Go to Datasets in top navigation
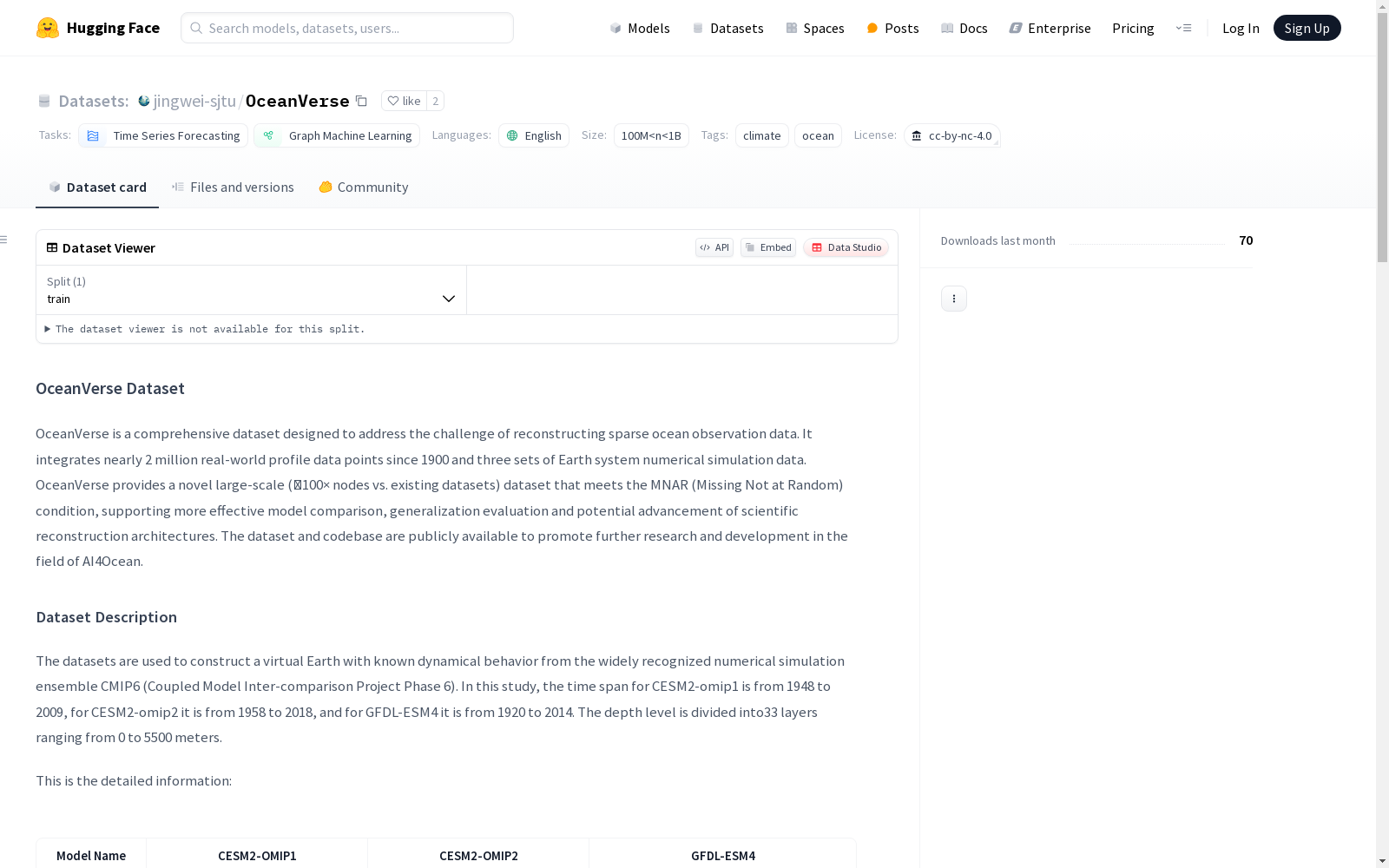 click(727, 28)
